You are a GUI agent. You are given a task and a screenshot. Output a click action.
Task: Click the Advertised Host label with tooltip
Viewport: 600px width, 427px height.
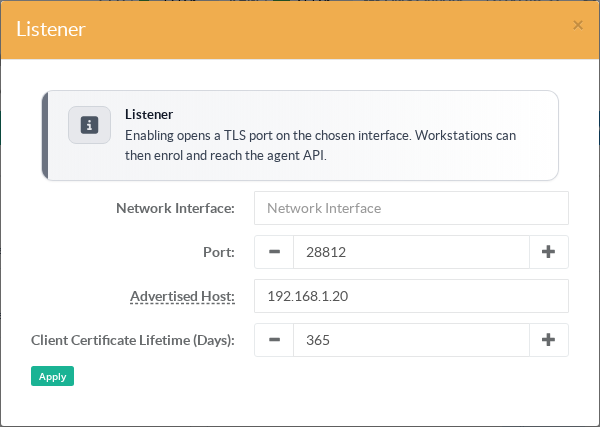(182, 297)
